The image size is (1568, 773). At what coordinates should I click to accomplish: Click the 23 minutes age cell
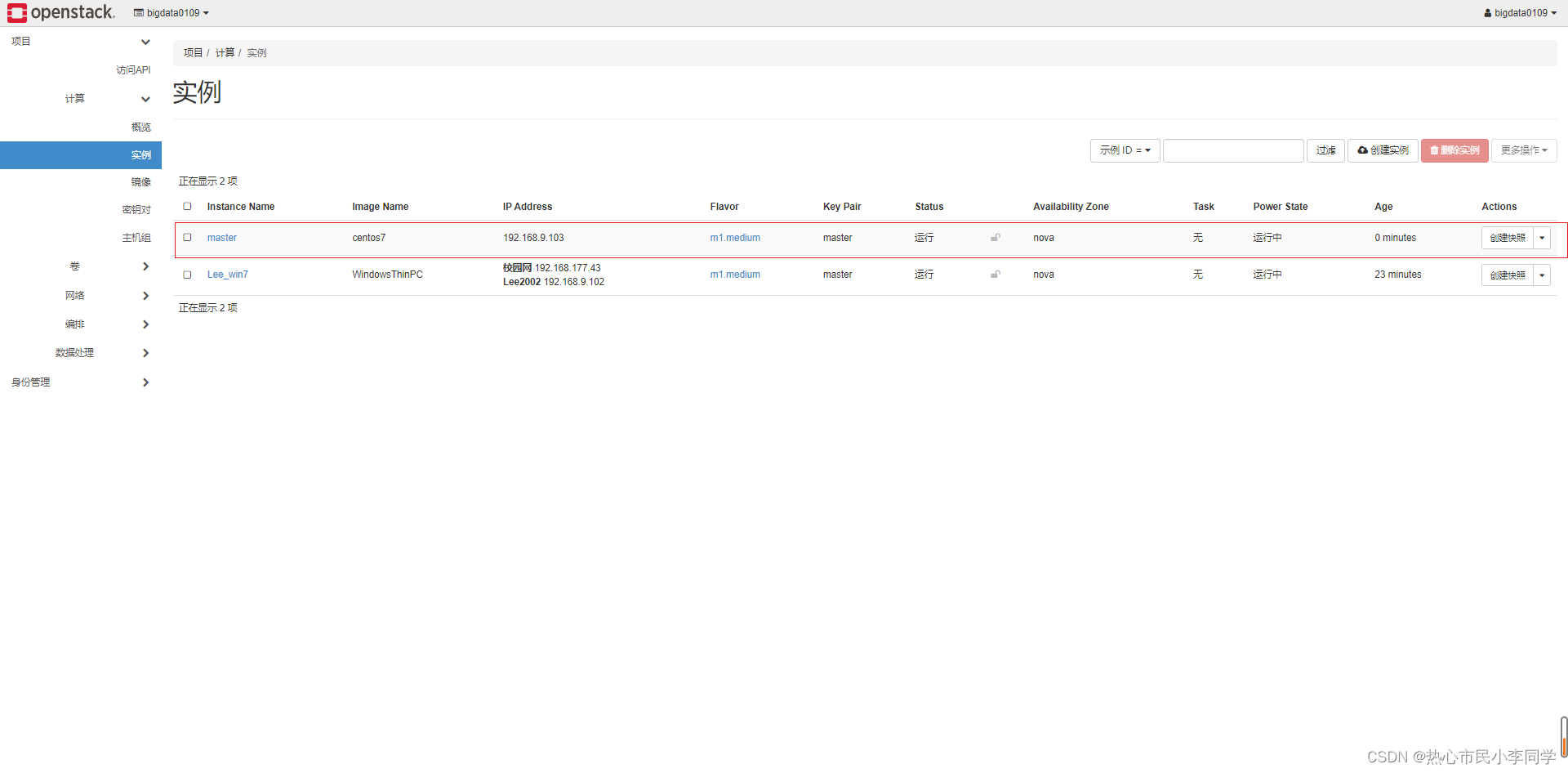(1398, 275)
